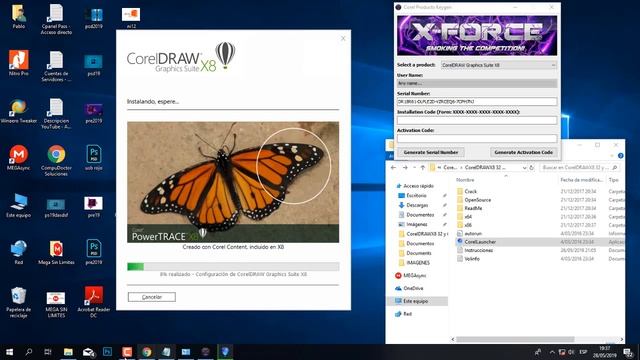This screenshot has height=360, width=640.
Task: Show hidden system tray icons
Action: click(x=552, y=352)
